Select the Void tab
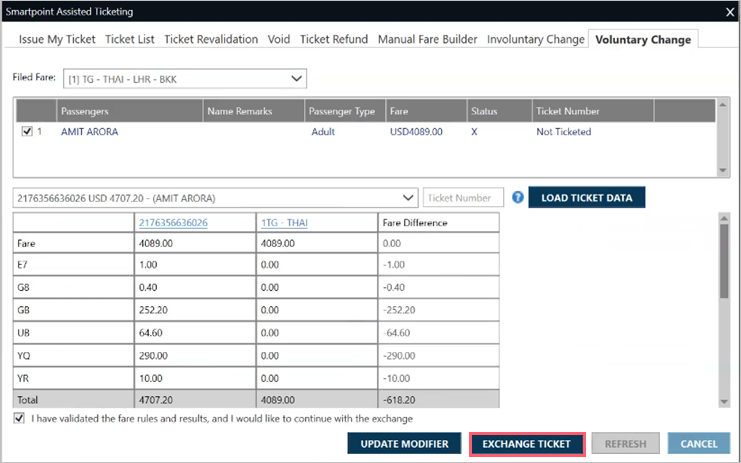 279,40
